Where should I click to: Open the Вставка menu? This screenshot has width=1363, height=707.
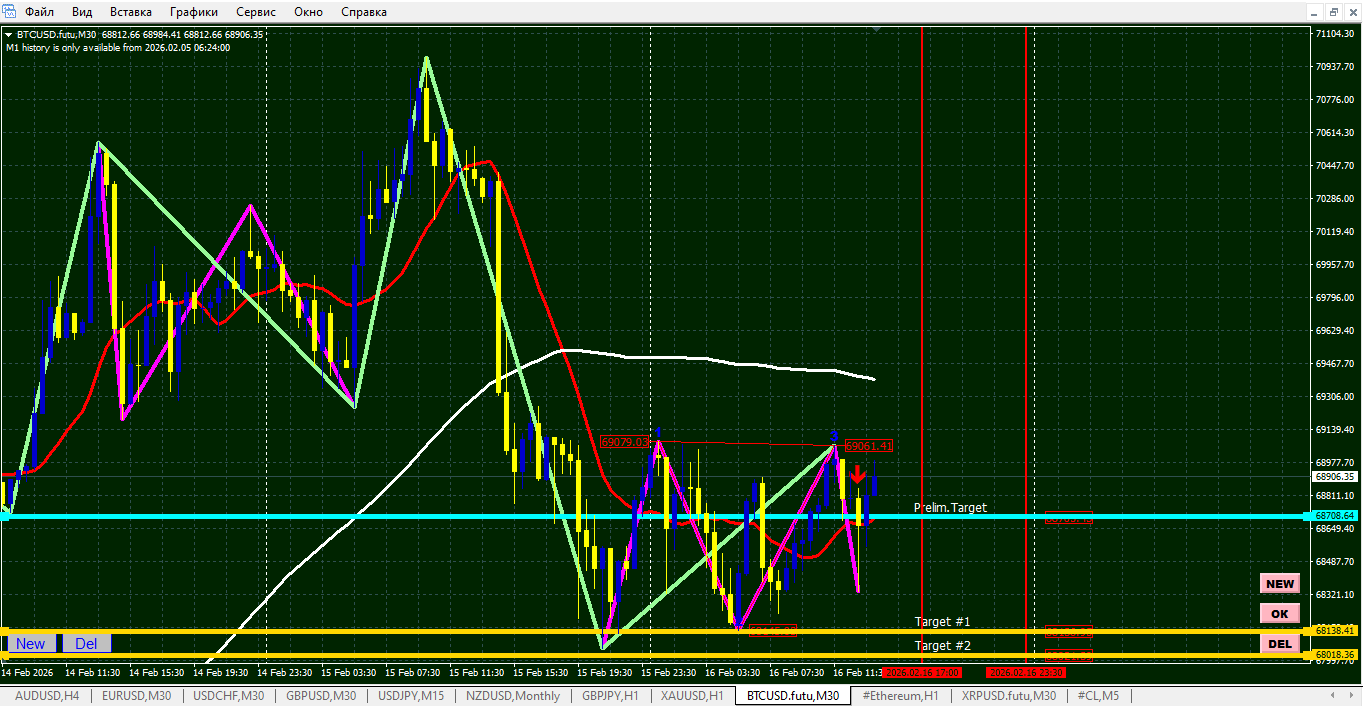[x=131, y=12]
